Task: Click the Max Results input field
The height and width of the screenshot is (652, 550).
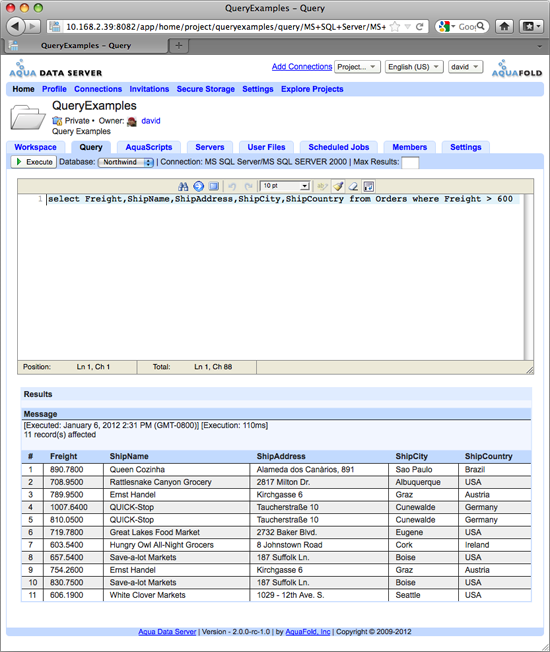Action: (410, 162)
